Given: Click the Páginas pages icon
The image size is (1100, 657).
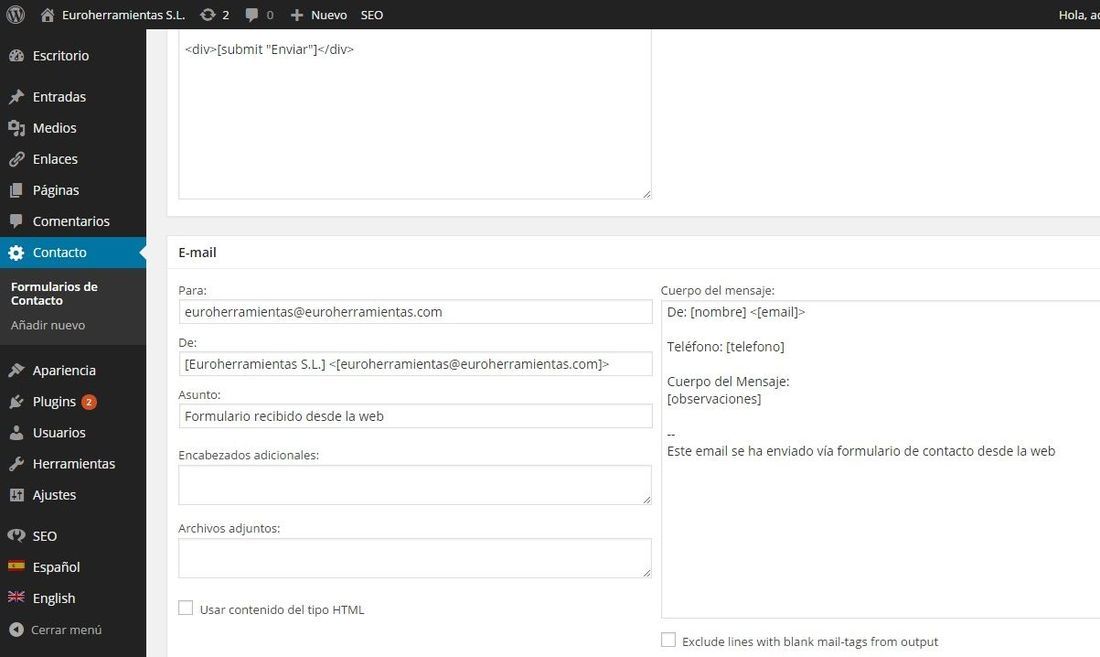Looking at the screenshot, I should point(16,190).
